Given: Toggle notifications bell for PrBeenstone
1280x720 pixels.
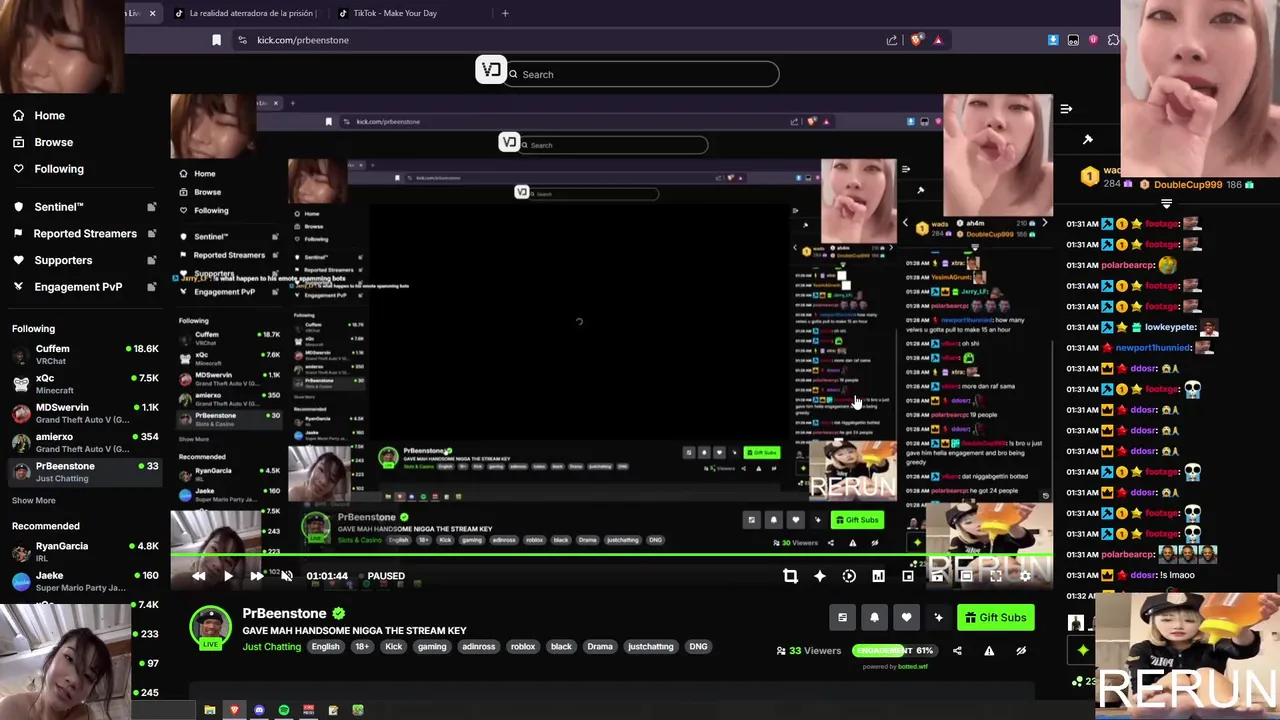Looking at the screenshot, I should [874, 618].
